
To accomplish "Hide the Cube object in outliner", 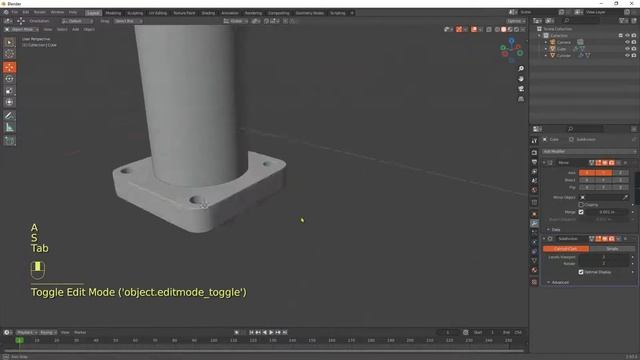I will pyautogui.click(x=627, y=49).
